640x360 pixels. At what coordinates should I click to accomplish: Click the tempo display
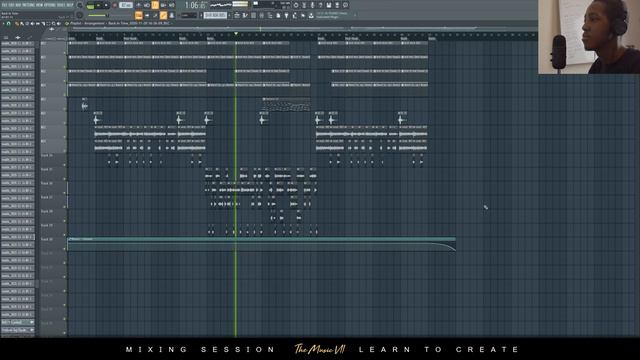pyautogui.click(x=126, y=5)
